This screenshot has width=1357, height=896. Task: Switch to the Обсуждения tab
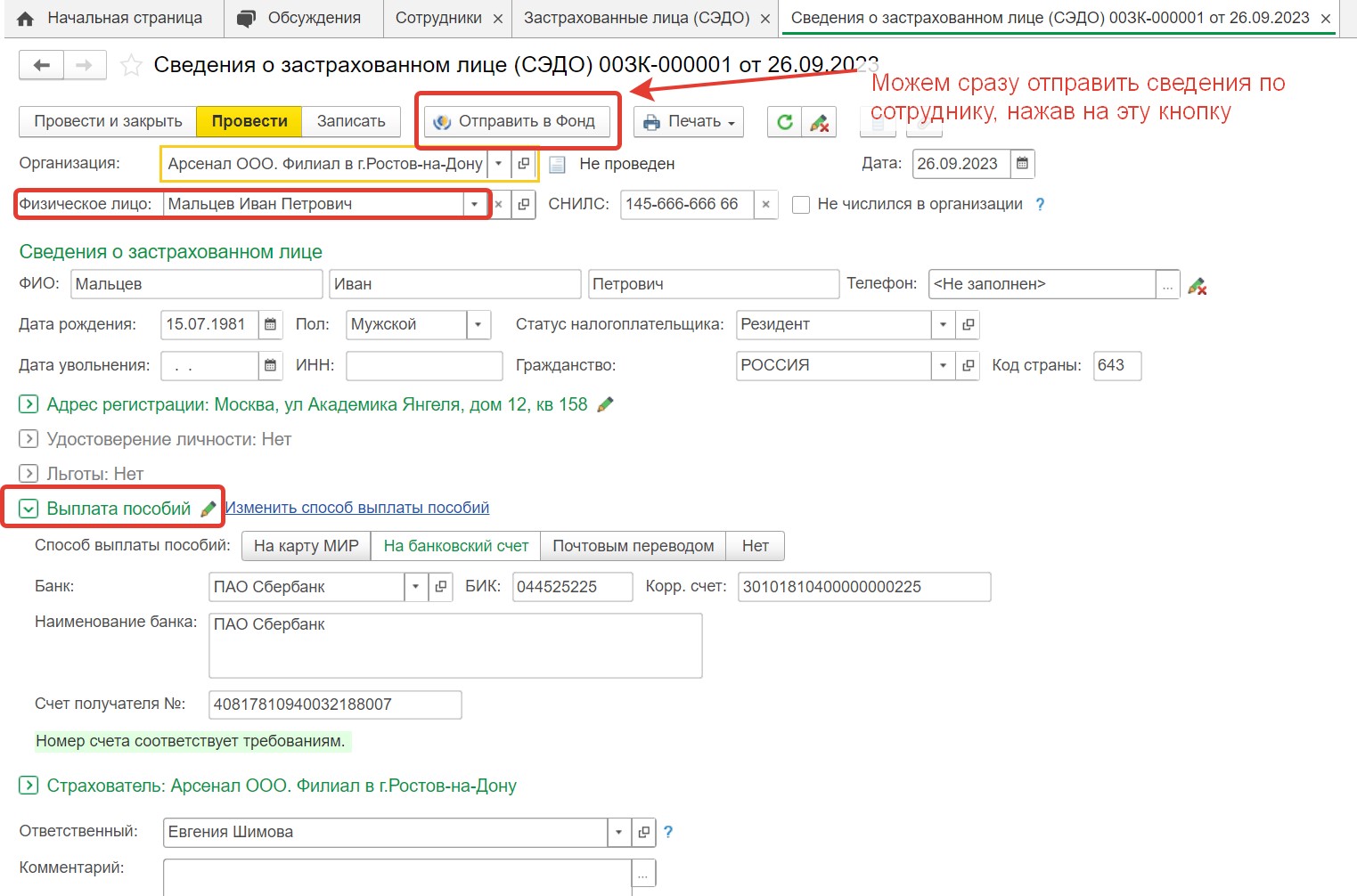click(x=303, y=18)
